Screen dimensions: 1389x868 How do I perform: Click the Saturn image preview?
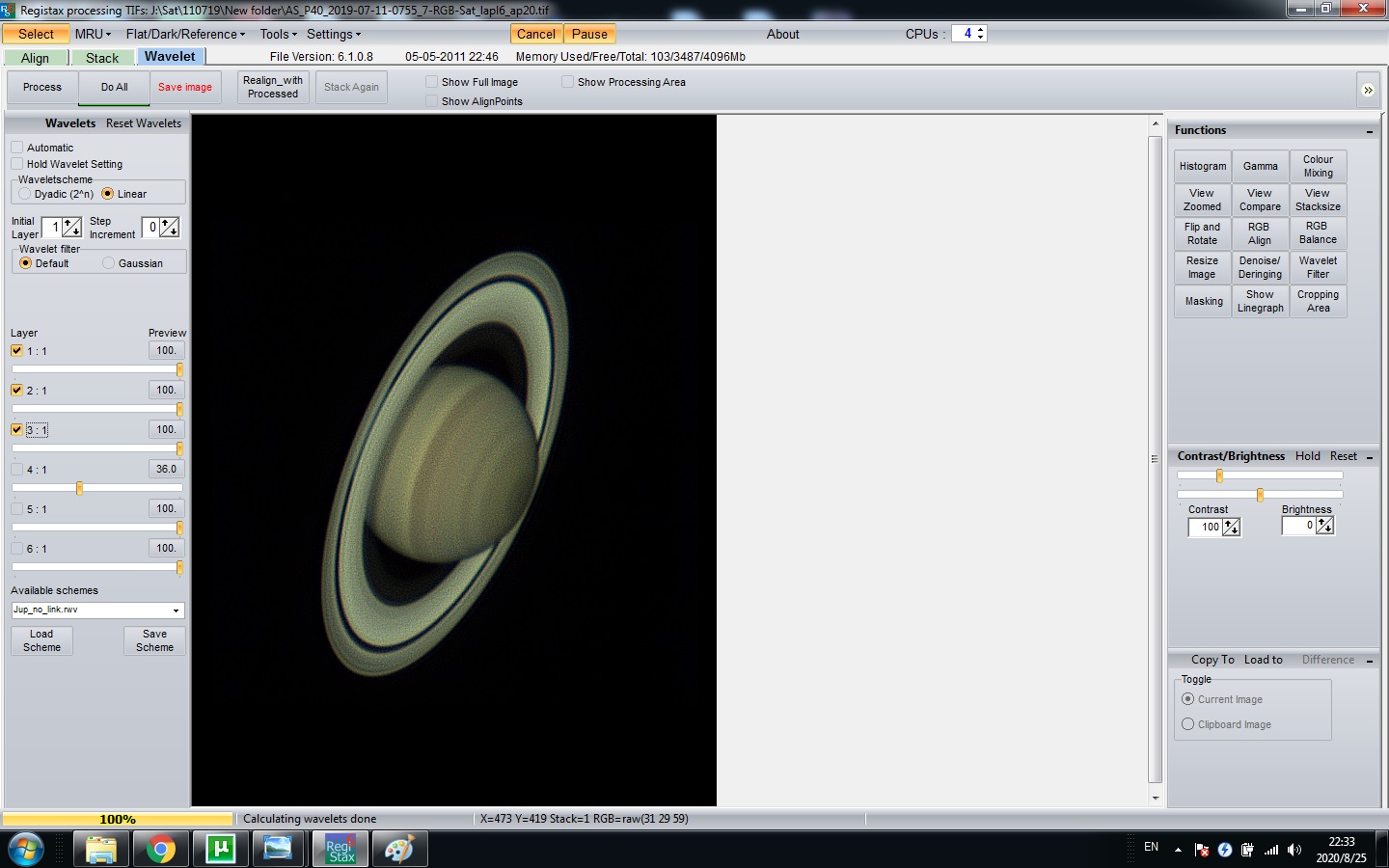pyautogui.click(x=453, y=461)
